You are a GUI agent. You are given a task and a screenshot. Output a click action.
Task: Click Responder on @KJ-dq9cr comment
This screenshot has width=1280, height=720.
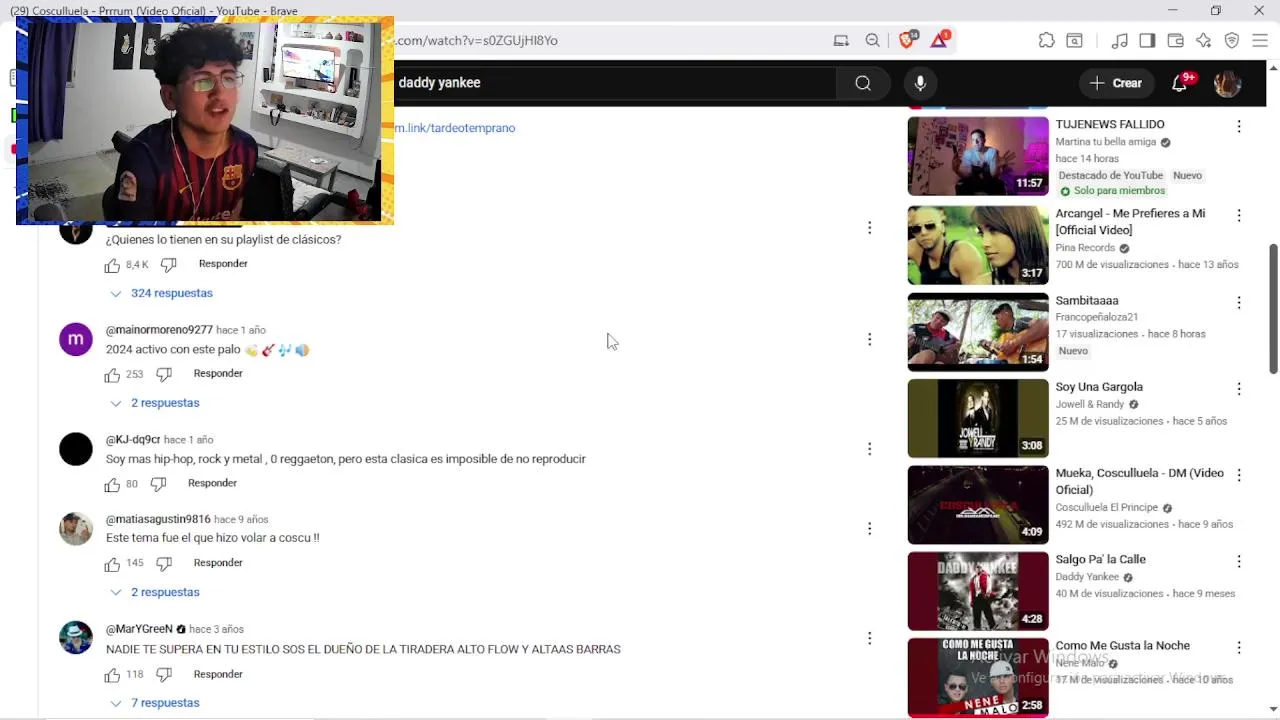212,483
